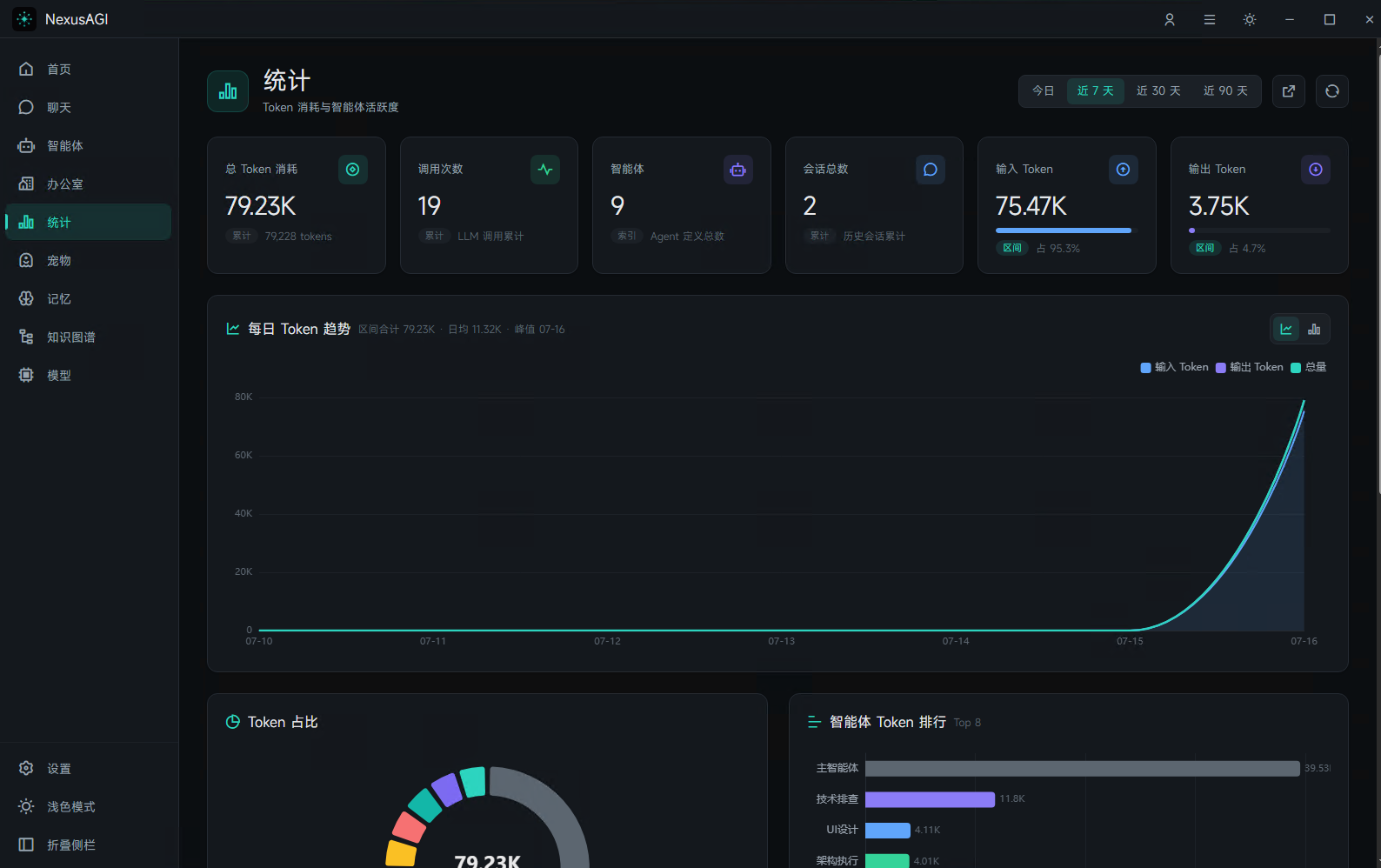Screen dimensions: 1381x868
Task: Click the list icon beside 智能体 Token 排行
Action: [x=815, y=722]
